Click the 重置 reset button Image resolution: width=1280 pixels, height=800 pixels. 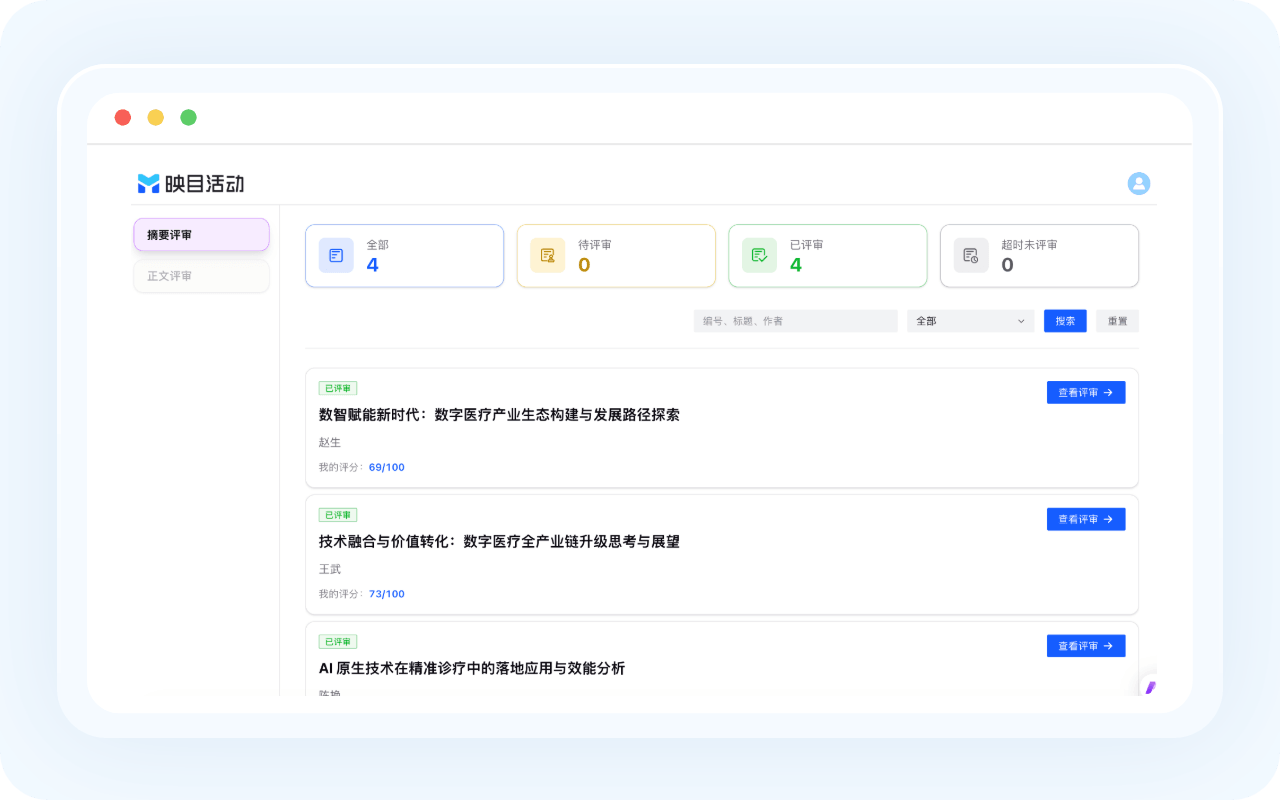1117,321
